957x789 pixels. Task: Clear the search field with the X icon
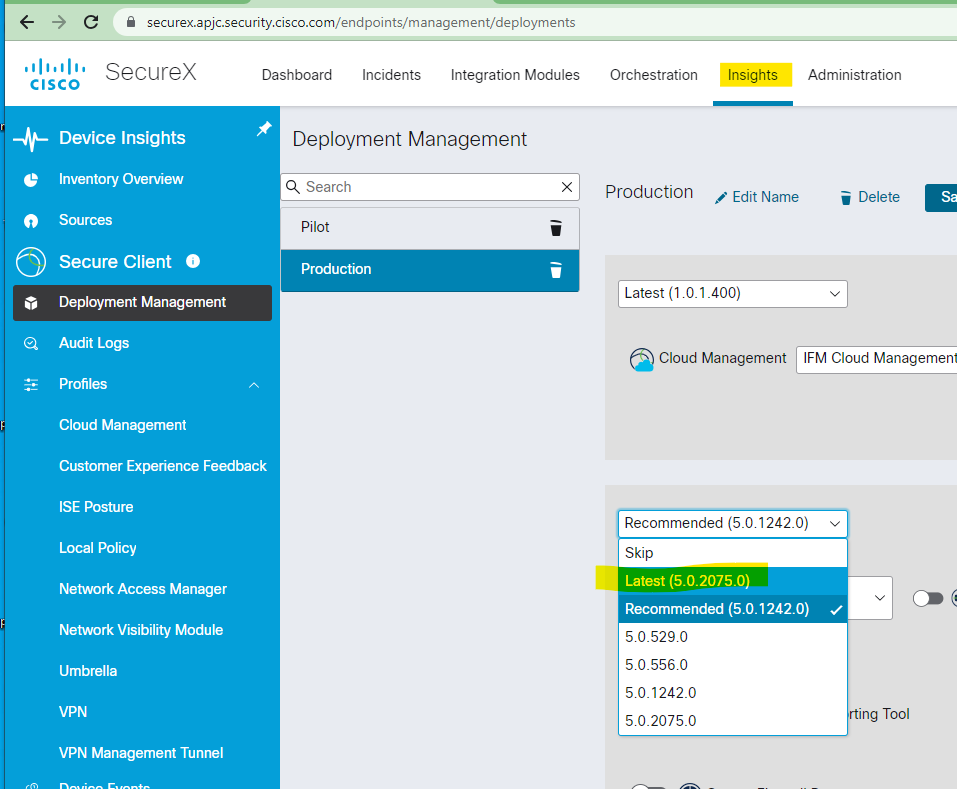[567, 187]
